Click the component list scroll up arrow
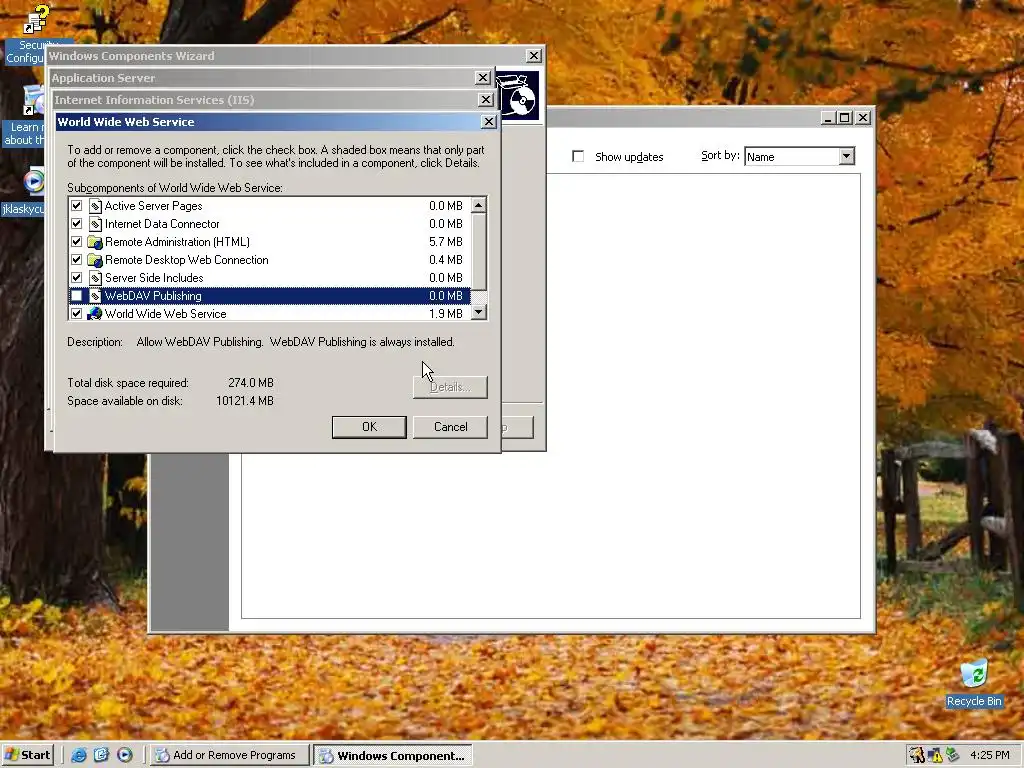1024x768 pixels. [479, 205]
